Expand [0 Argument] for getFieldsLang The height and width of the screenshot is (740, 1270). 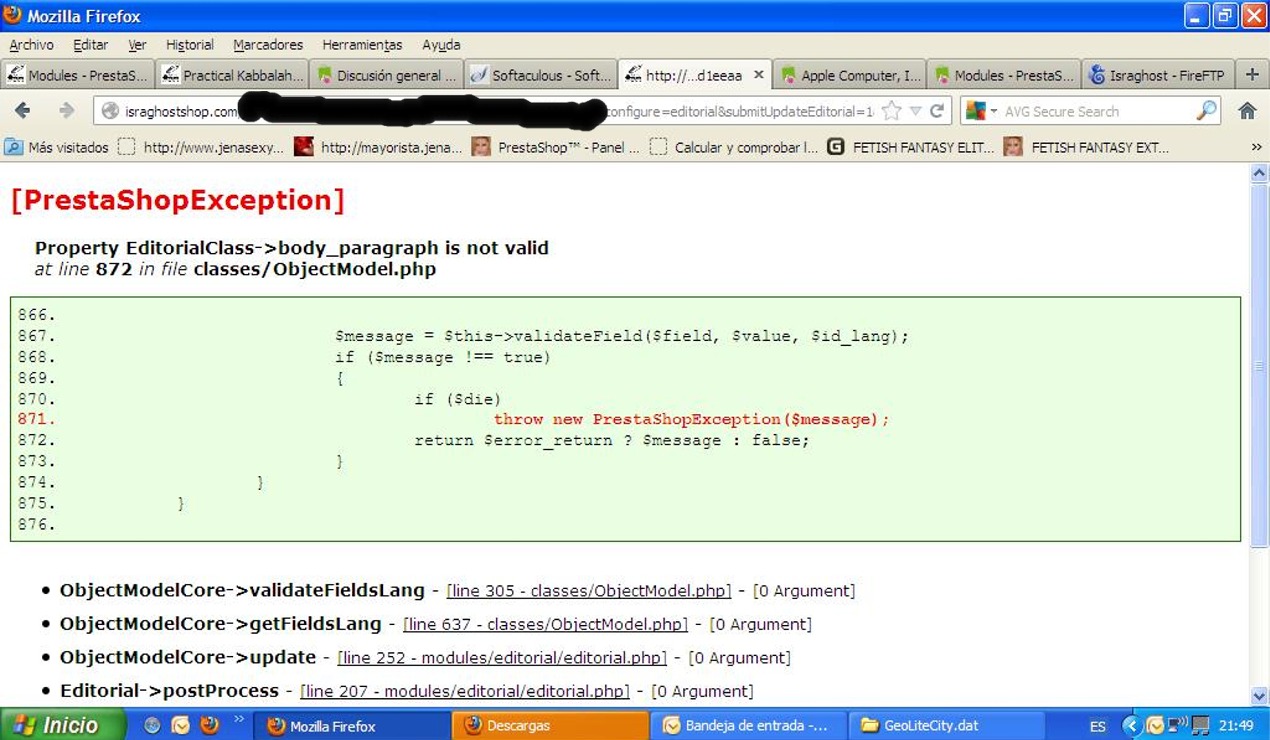[760, 624]
